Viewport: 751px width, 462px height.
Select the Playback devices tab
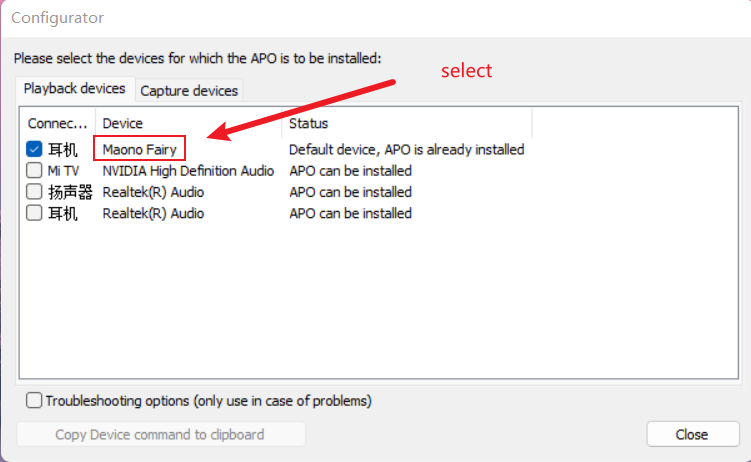pyautogui.click(x=75, y=89)
